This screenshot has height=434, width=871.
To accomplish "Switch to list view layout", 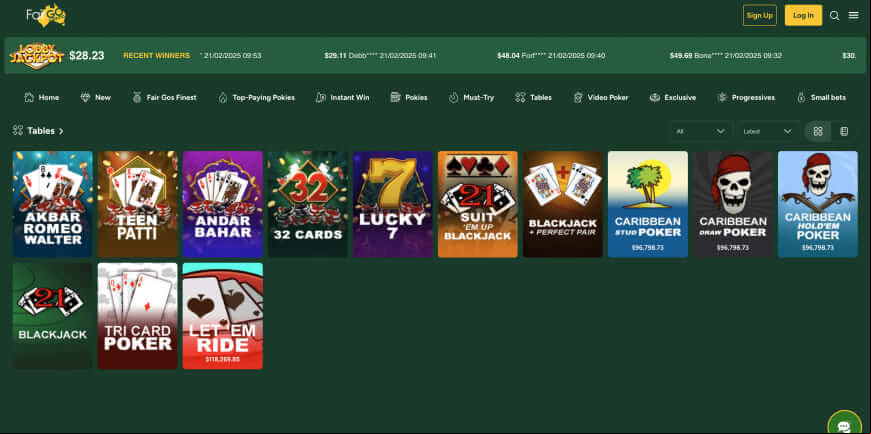I will coord(844,131).
